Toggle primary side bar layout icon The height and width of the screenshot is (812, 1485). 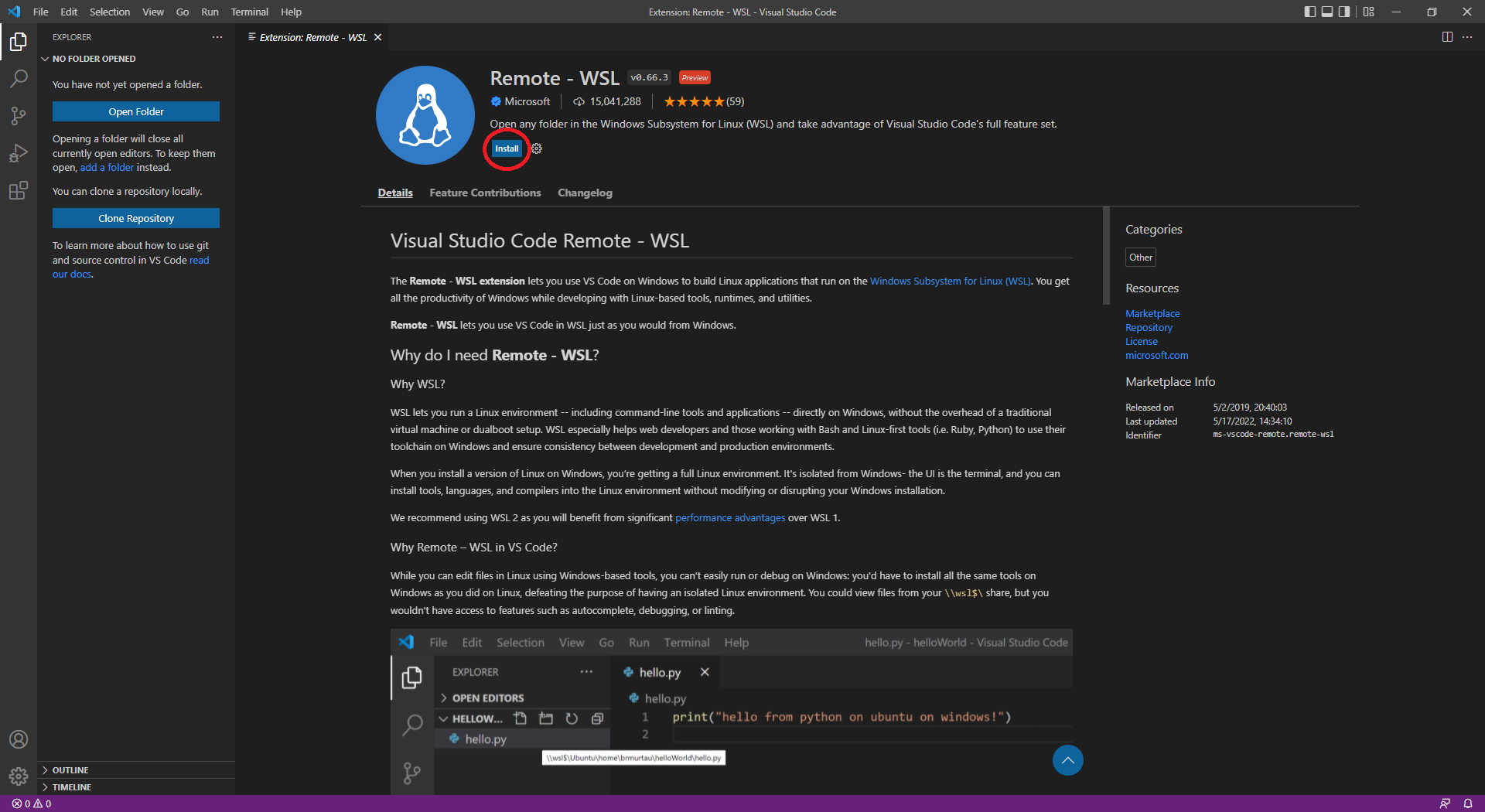(x=1309, y=12)
